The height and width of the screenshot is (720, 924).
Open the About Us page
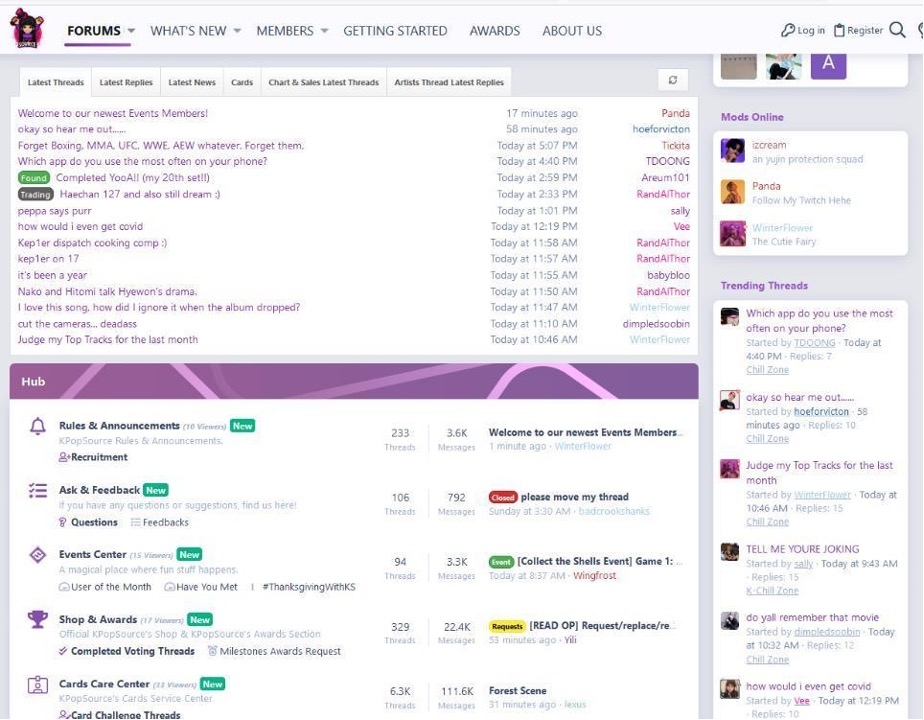pos(572,31)
